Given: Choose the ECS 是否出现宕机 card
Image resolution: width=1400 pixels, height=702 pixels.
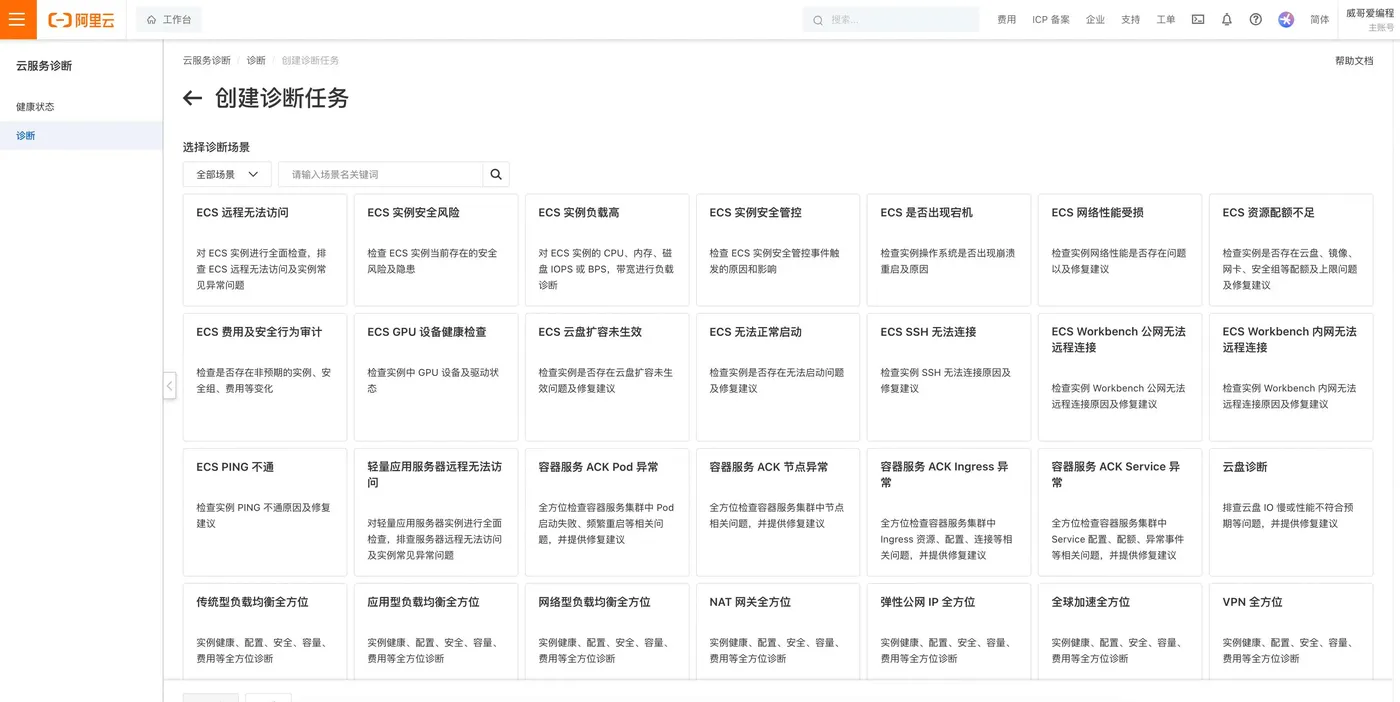Looking at the screenshot, I should tap(949, 250).
